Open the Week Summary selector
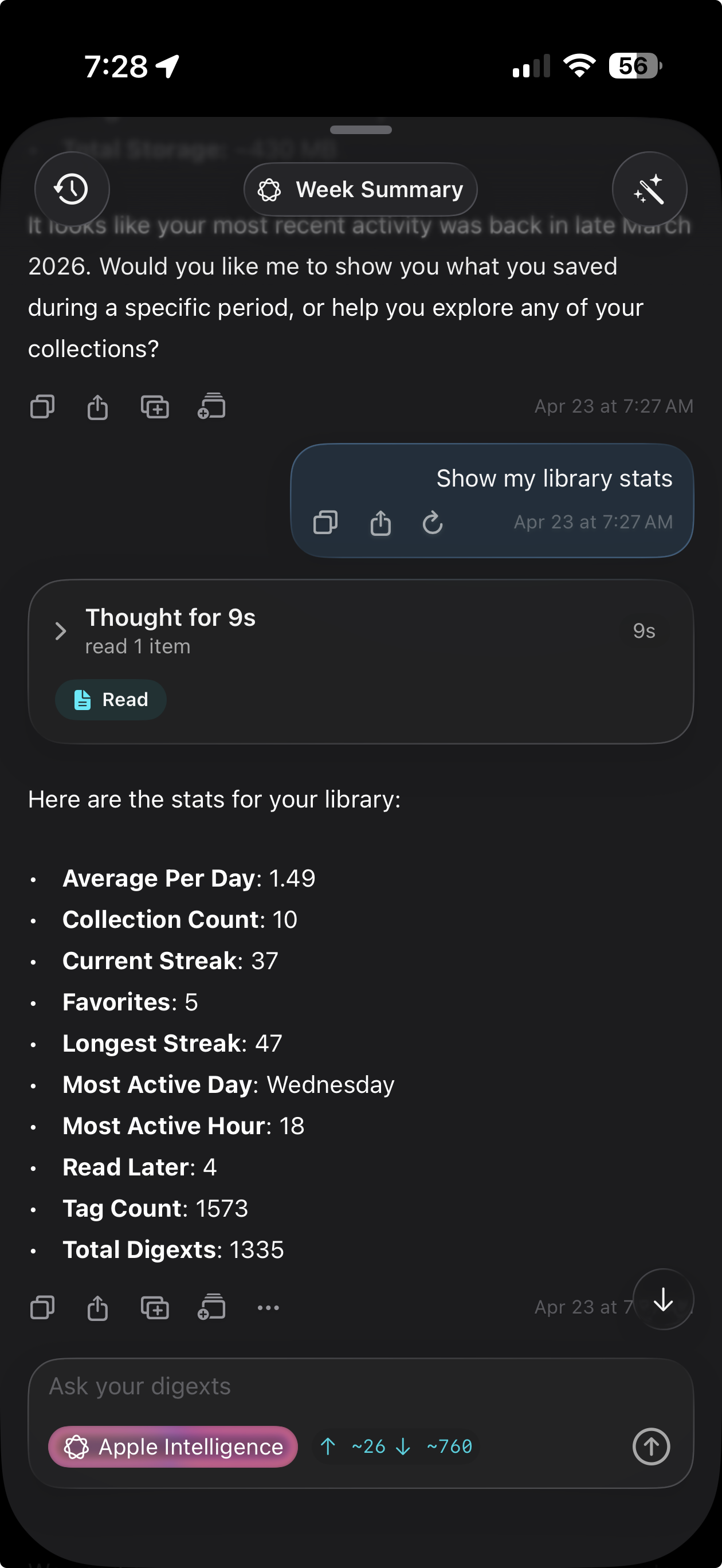Screen dimensions: 722x1568 pyautogui.click(x=360, y=189)
